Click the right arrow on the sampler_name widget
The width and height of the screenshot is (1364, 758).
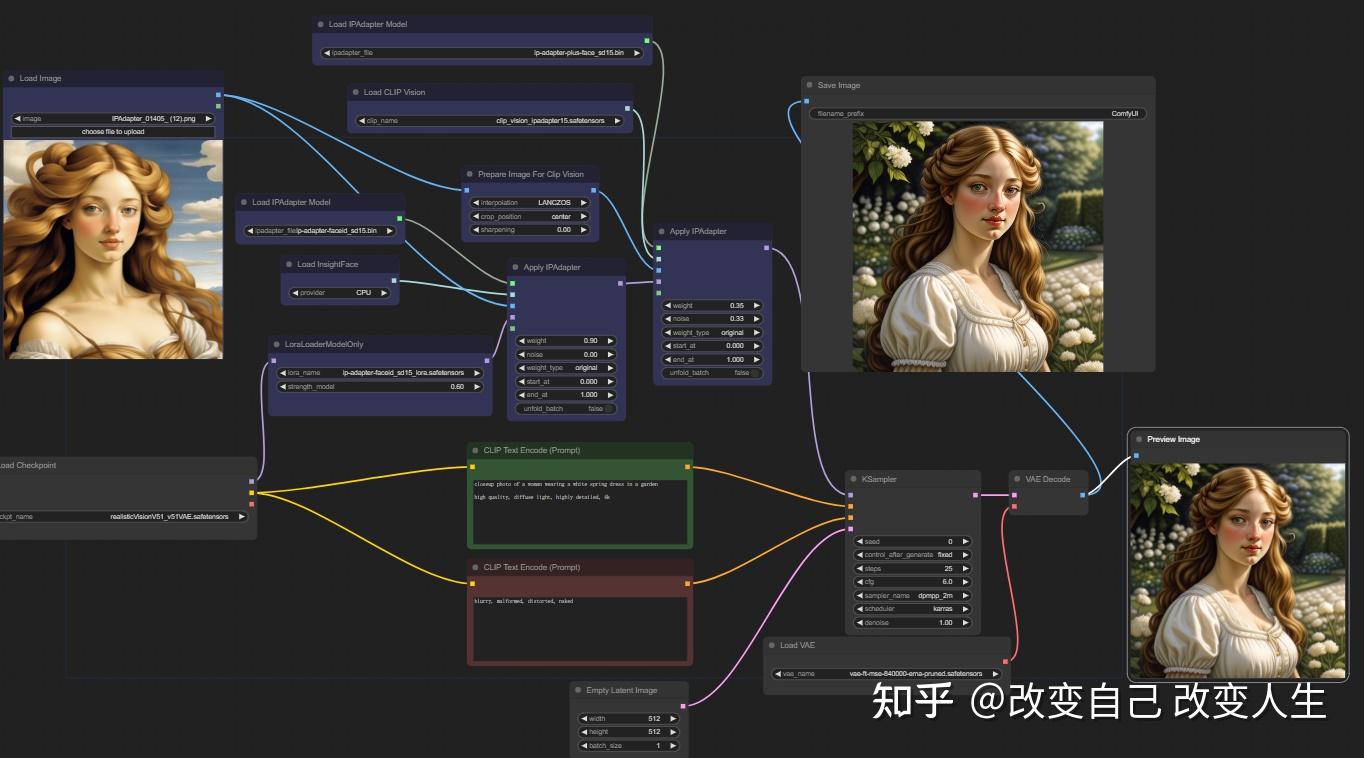[964, 595]
